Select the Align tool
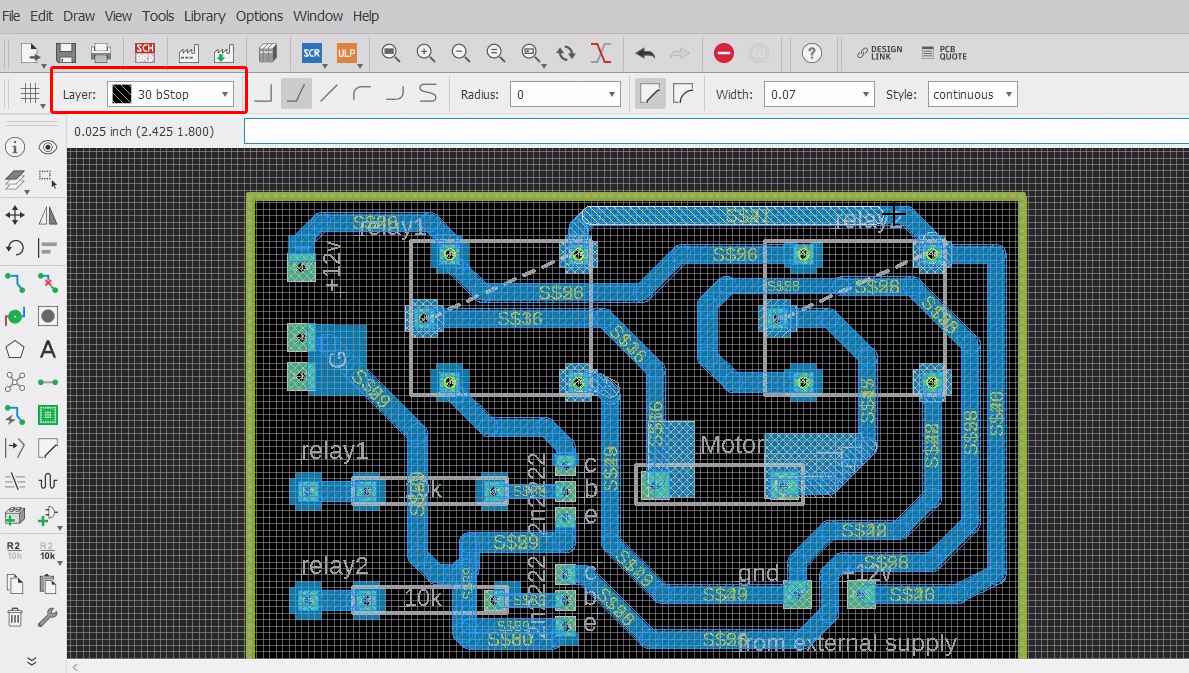This screenshot has width=1189, height=673. point(48,248)
